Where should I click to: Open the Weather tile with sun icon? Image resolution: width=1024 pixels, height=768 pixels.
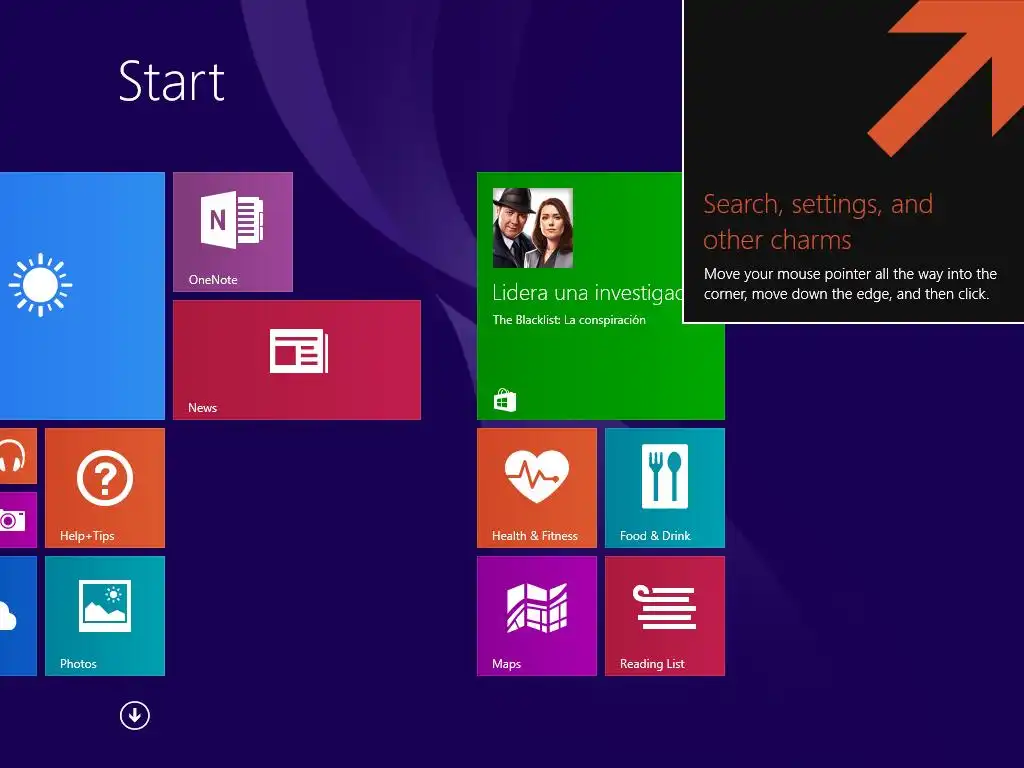[82, 296]
